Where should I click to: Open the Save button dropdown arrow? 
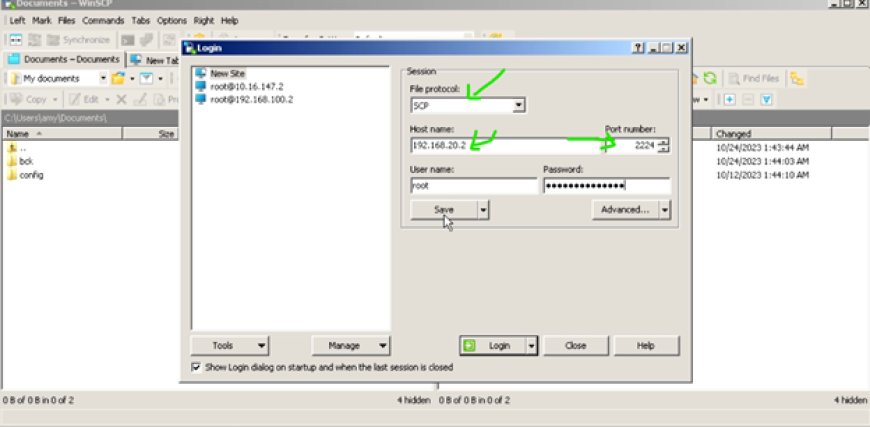pyautogui.click(x=483, y=210)
